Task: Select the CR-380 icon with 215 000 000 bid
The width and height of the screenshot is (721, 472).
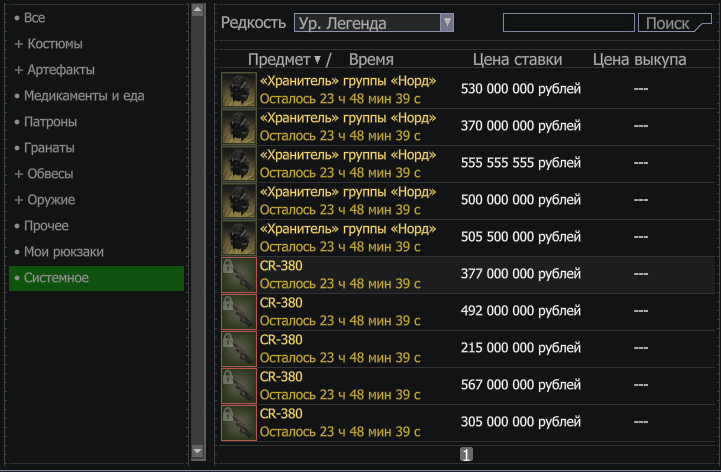Action: [x=239, y=349]
